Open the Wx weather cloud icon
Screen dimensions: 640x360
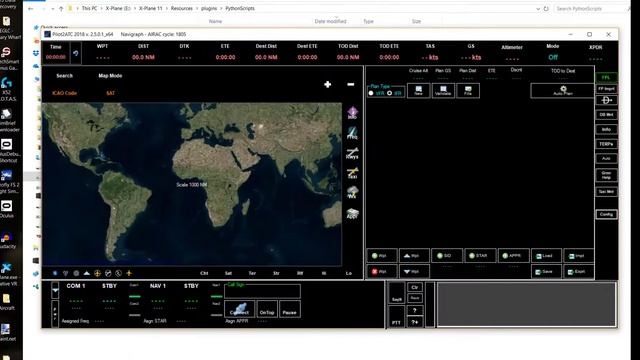[352, 192]
